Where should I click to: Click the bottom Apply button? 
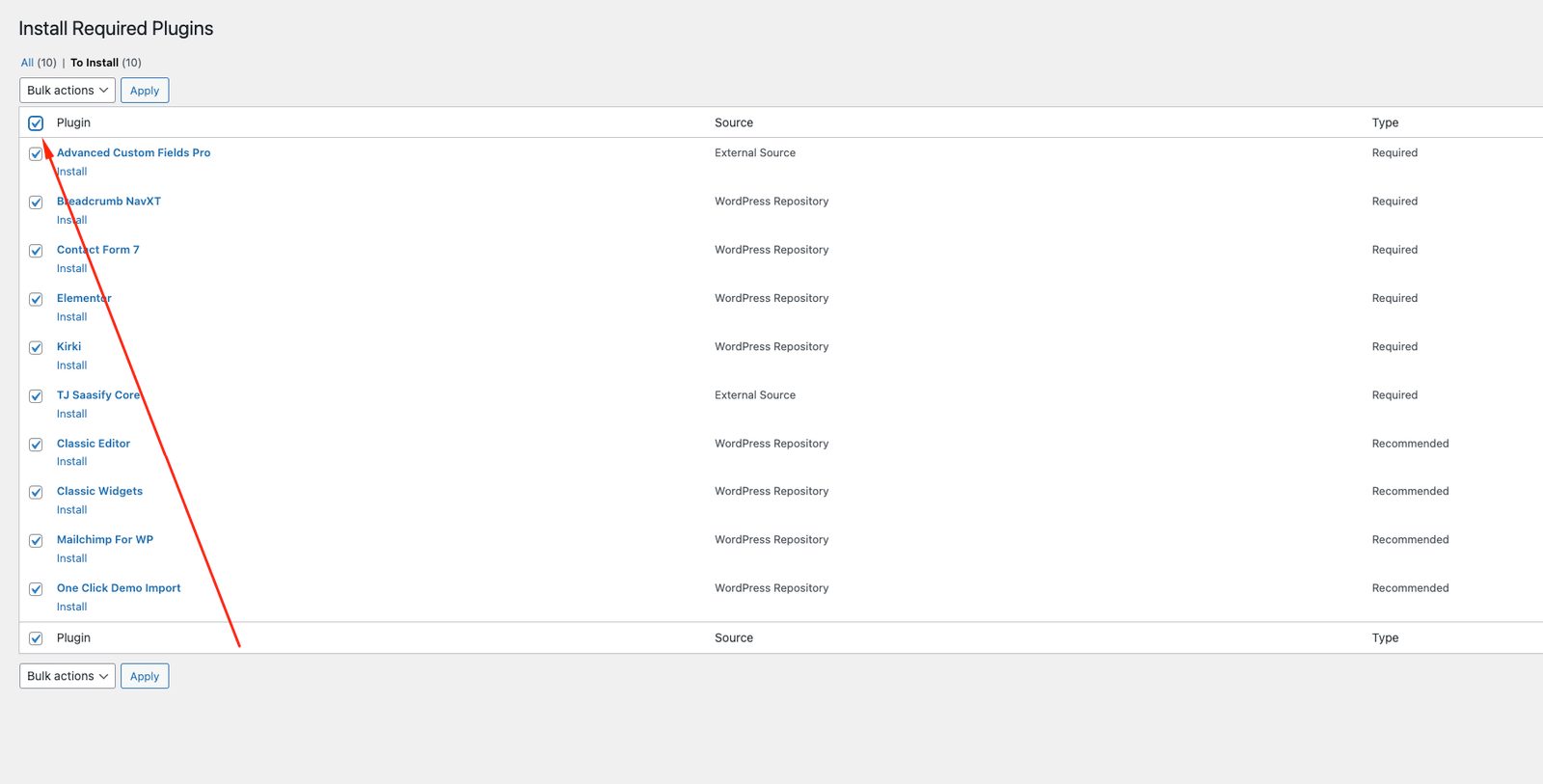145,676
